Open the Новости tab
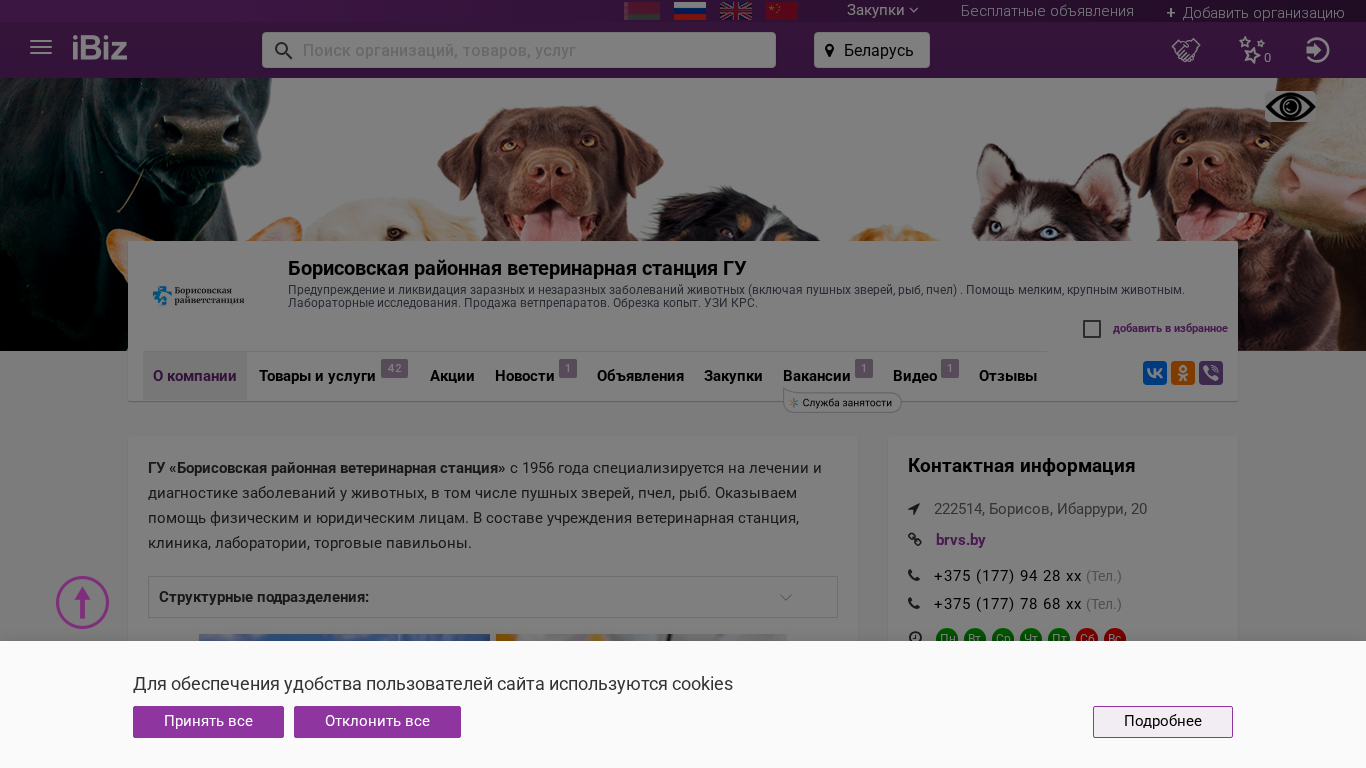The width and height of the screenshot is (1366, 768). [536, 376]
